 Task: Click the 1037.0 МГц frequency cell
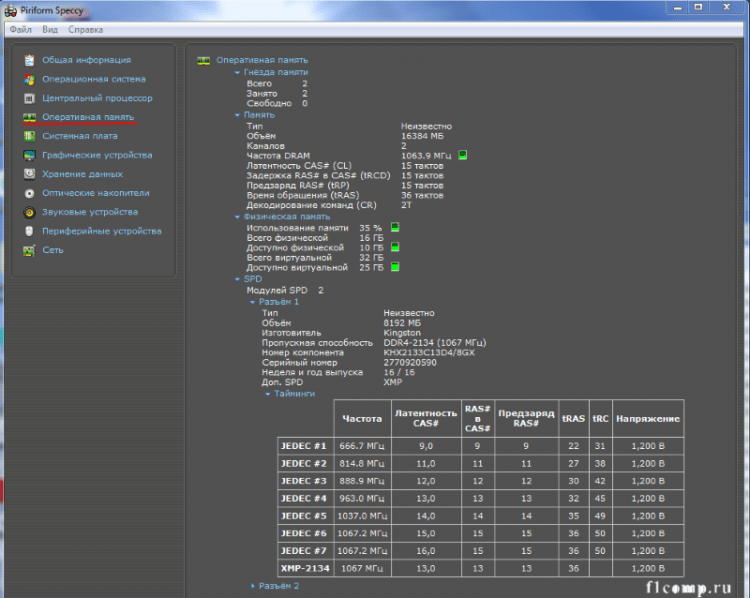point(363,516)
